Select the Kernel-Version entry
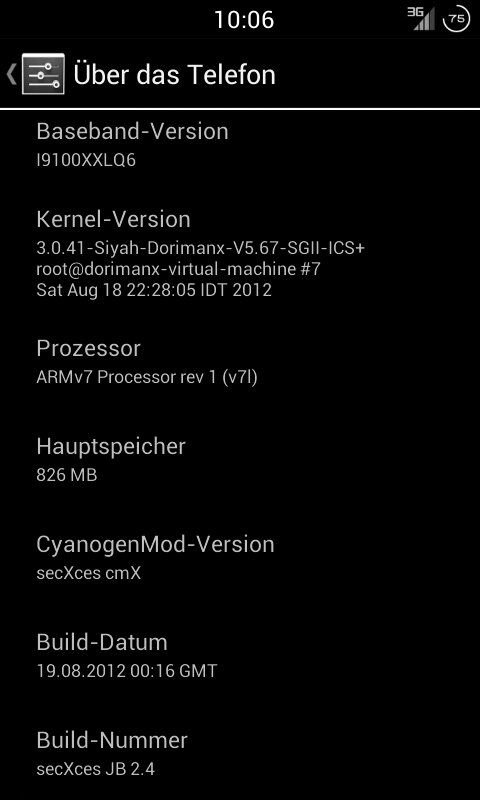This screenshot has height=800, width=480. pos(240,254)
